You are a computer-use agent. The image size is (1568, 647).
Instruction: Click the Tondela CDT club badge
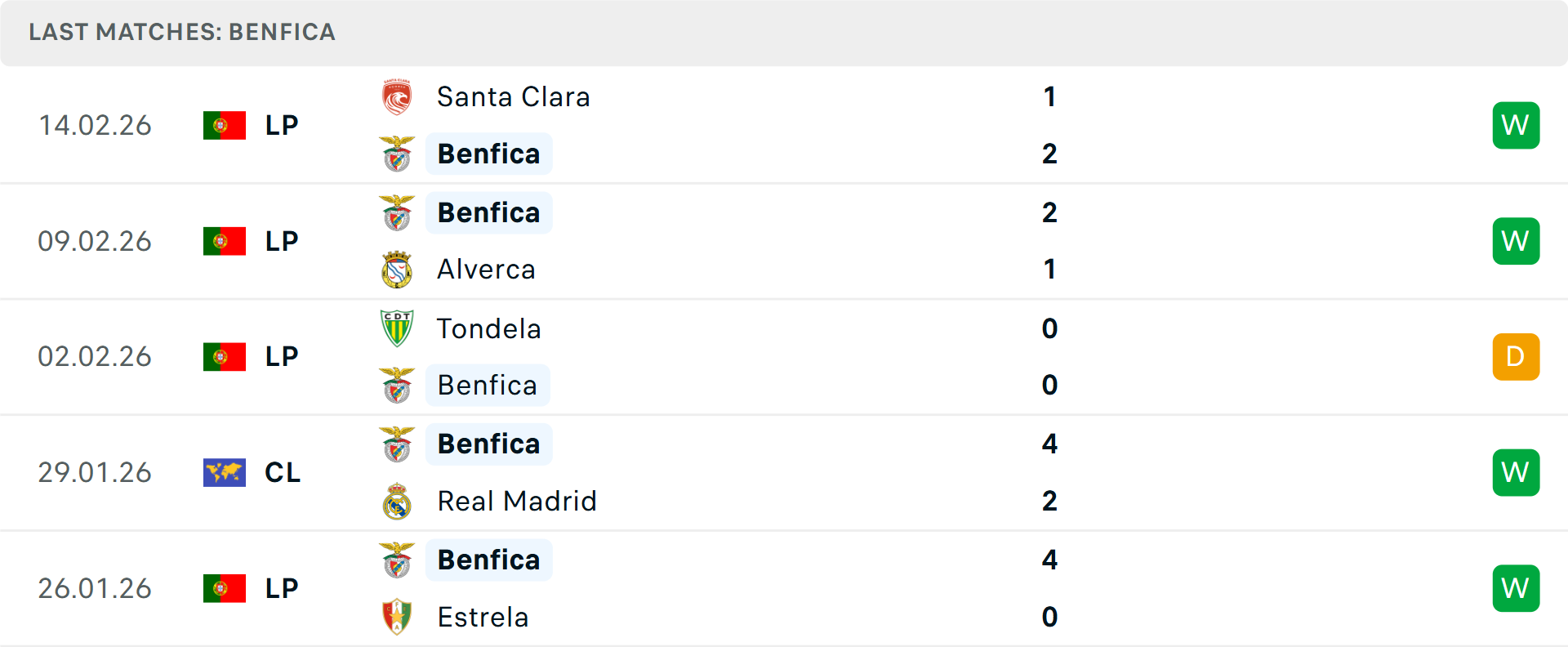[x=397, y=328]
